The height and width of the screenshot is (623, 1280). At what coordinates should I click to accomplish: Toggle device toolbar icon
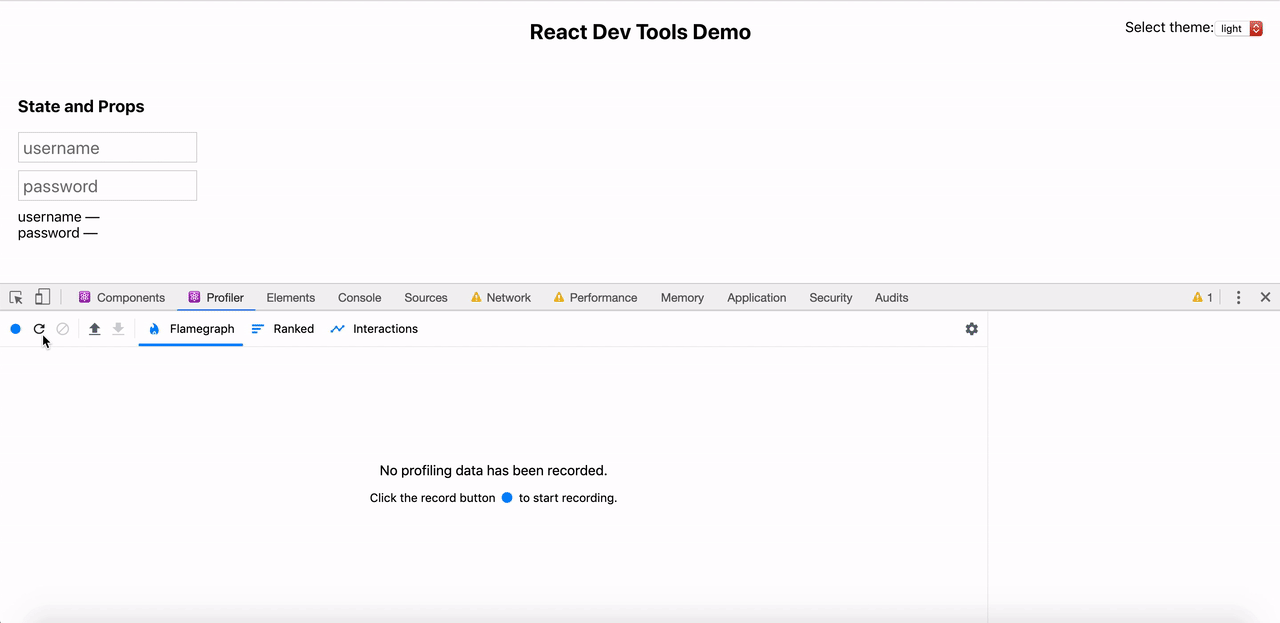pyautogui.click(x=42, y=297)
